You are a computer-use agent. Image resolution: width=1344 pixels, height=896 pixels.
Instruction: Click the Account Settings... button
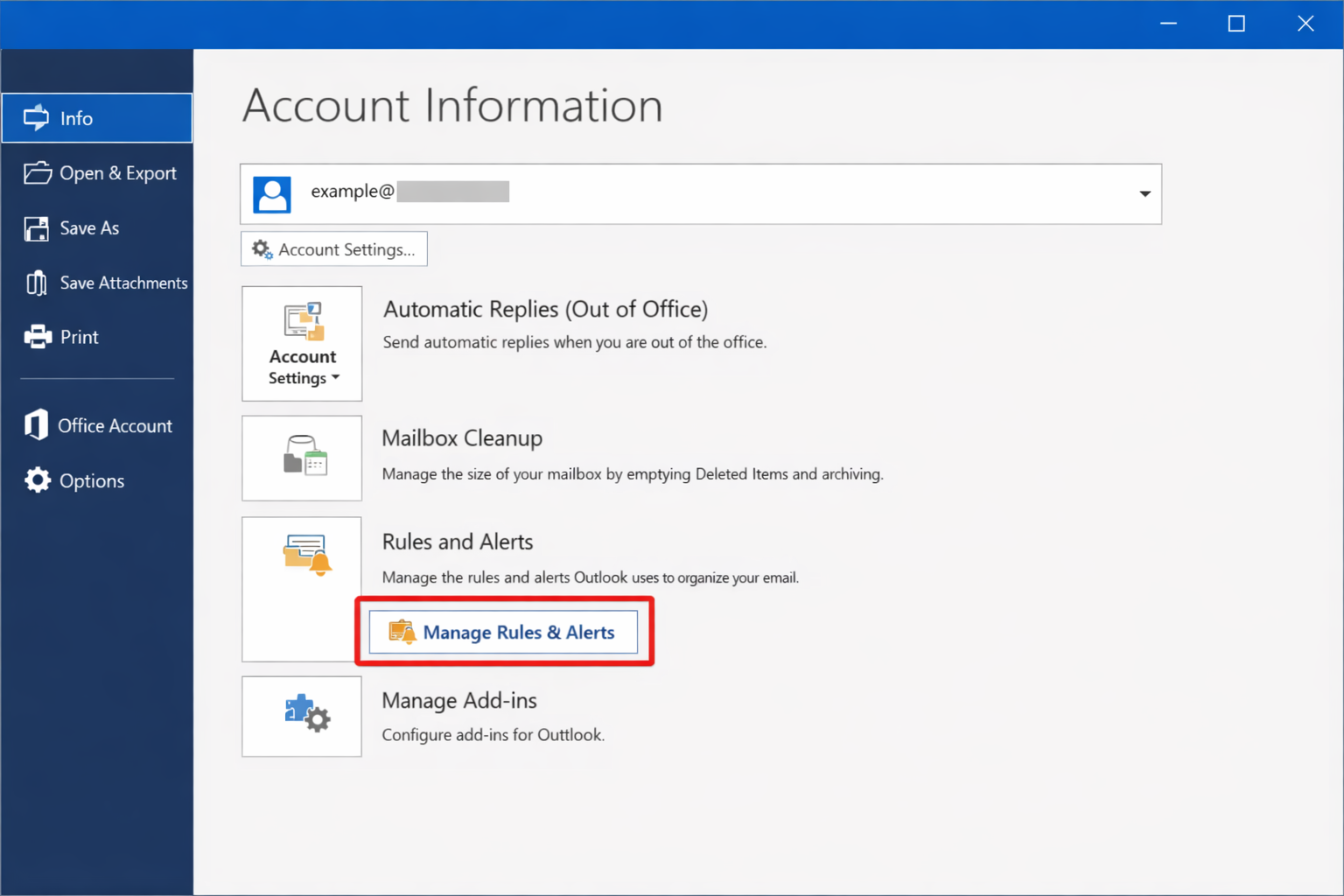tap(333, 248)
